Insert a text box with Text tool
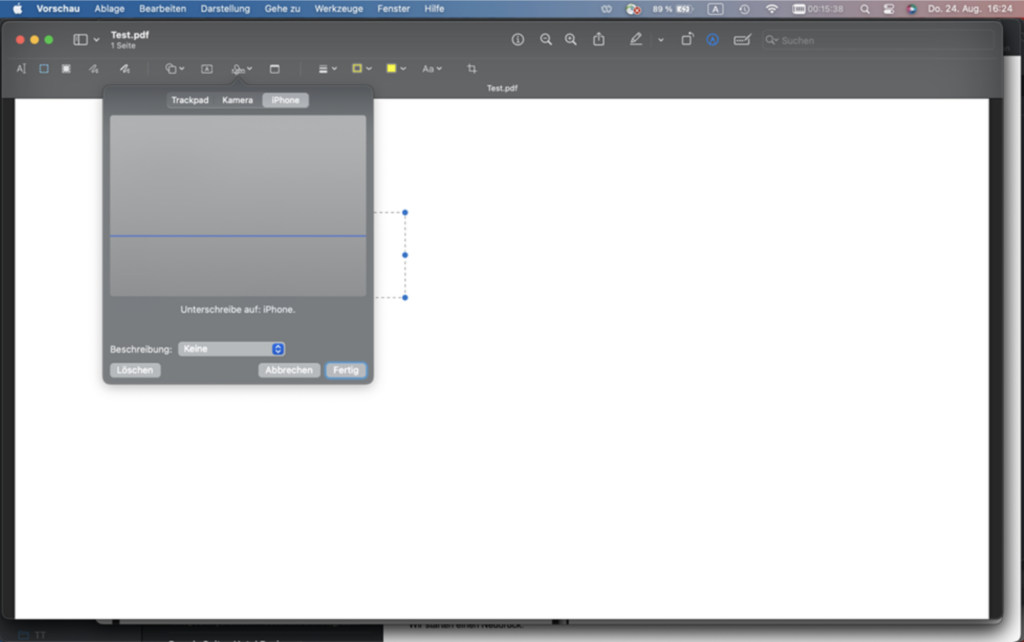Screen dimensions: 1024x642 pos(206,69)
